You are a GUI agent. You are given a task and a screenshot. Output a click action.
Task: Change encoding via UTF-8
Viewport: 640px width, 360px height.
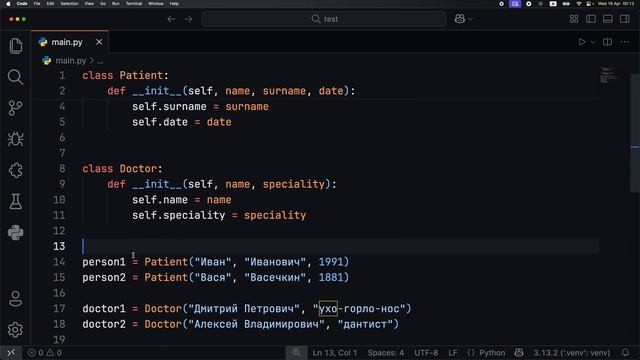pos(426,353)
